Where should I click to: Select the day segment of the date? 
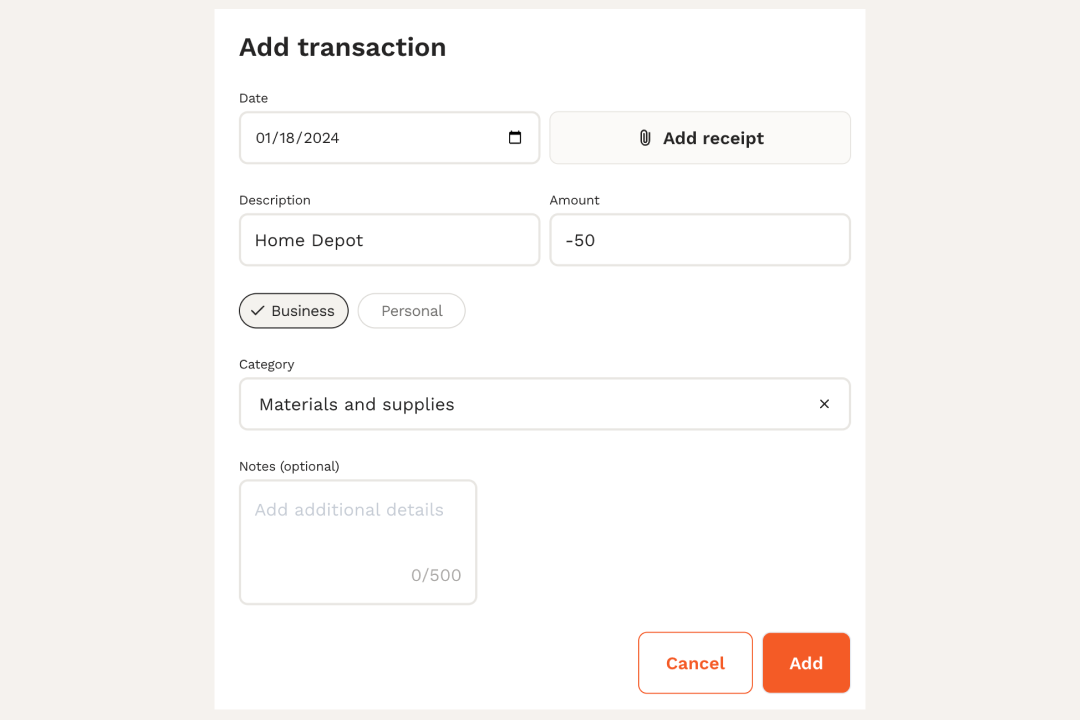288,138
